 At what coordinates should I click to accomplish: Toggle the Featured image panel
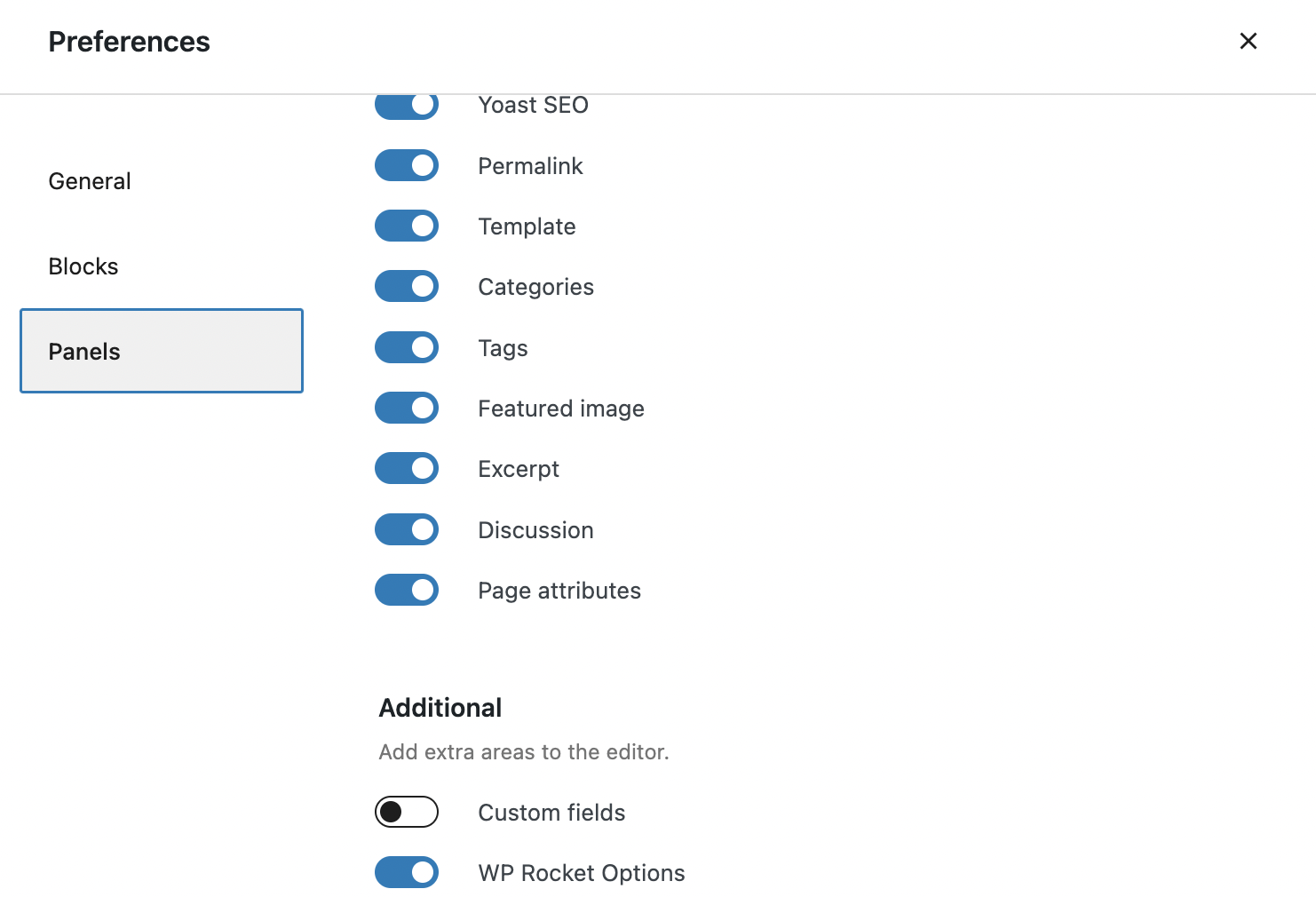(406, 408)
